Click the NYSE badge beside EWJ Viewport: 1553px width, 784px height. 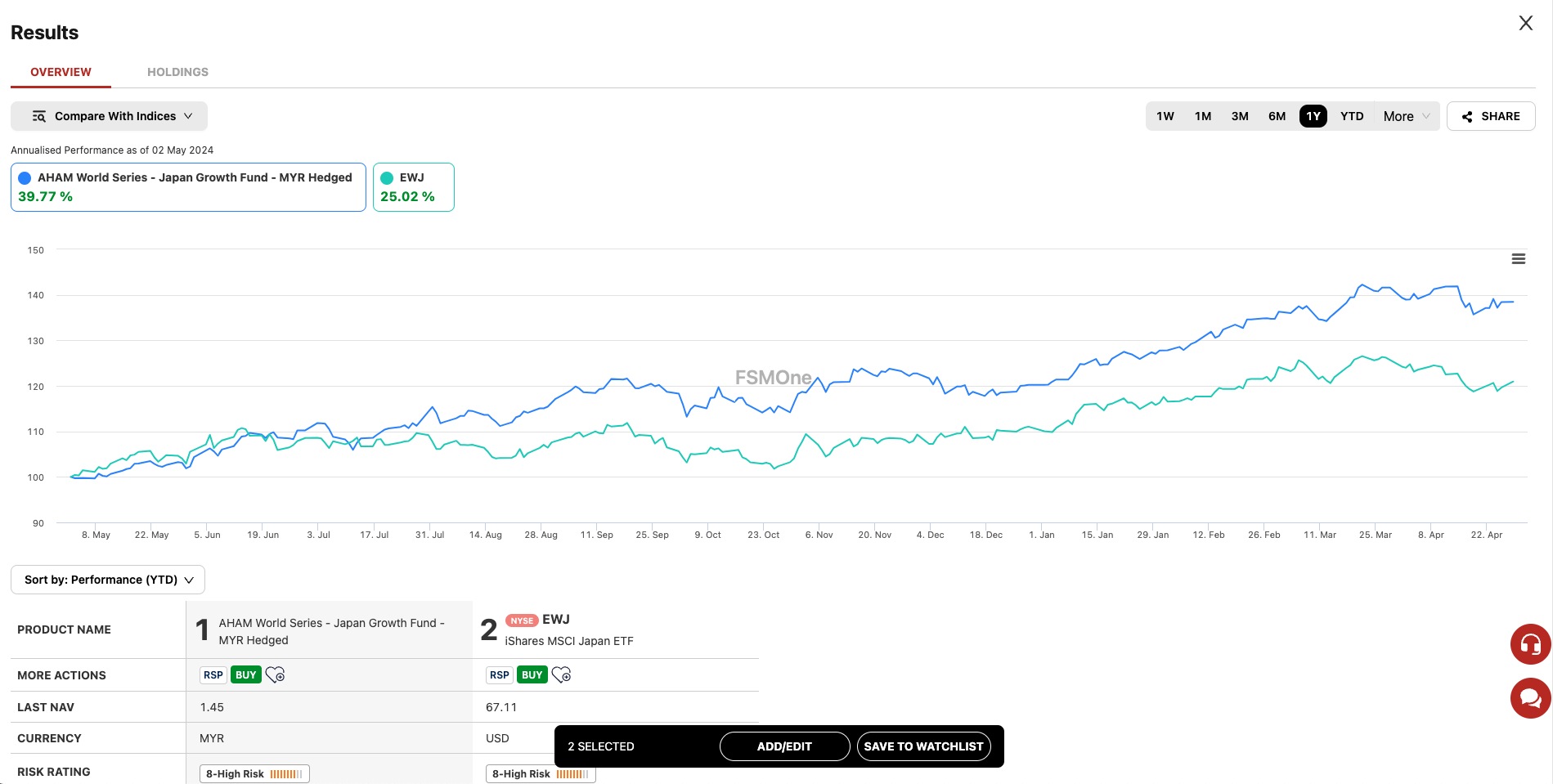click(522, 620)
